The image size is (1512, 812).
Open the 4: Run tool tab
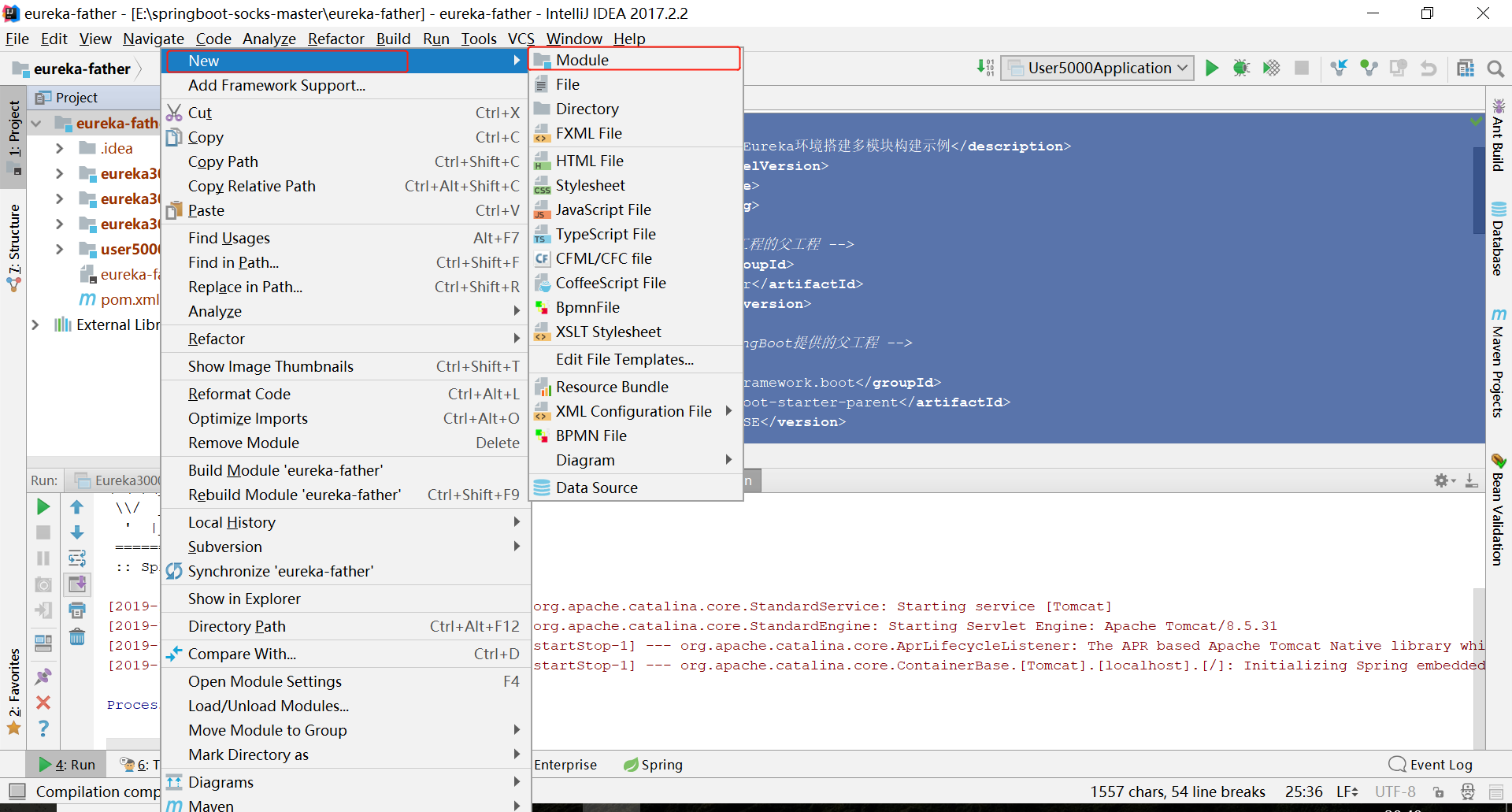(x=67, y=765)
